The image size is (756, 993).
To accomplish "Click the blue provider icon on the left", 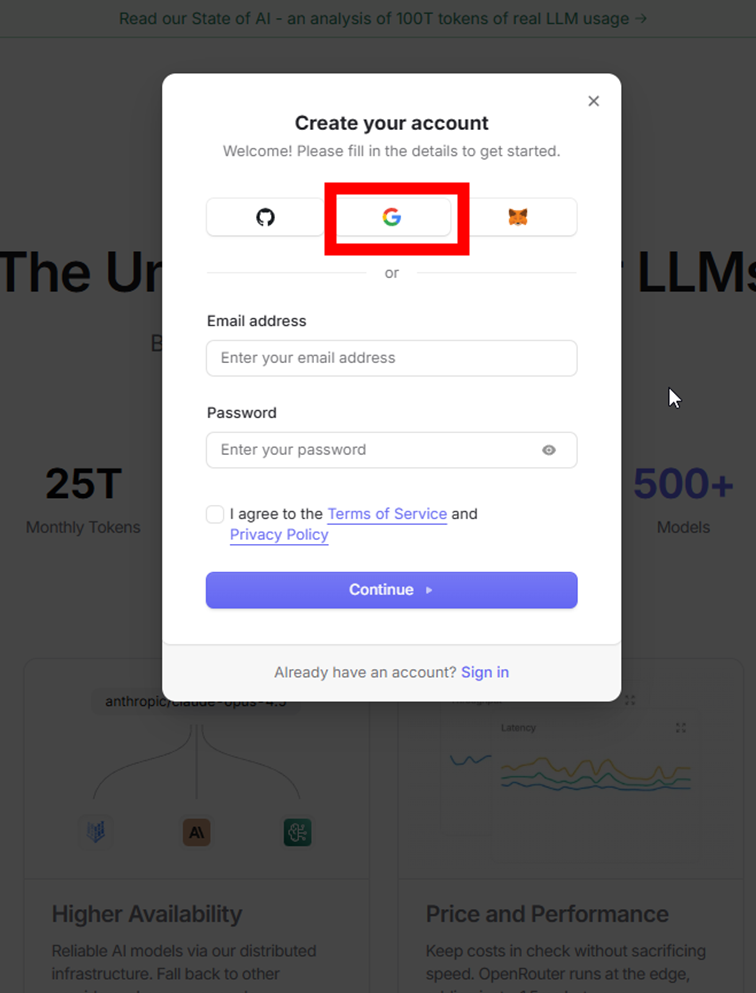I will (96, 831).
